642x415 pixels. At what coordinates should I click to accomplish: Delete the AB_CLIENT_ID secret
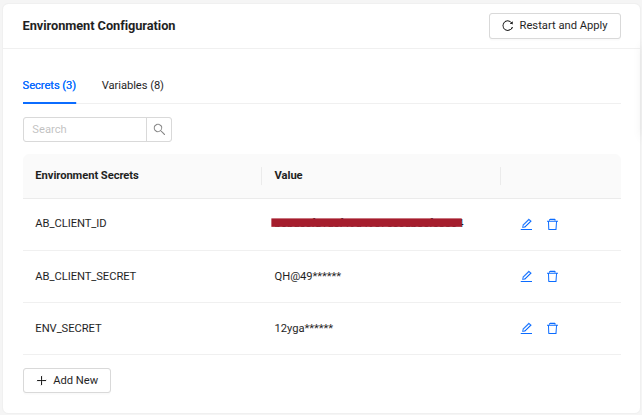click(x=552, y=224)
